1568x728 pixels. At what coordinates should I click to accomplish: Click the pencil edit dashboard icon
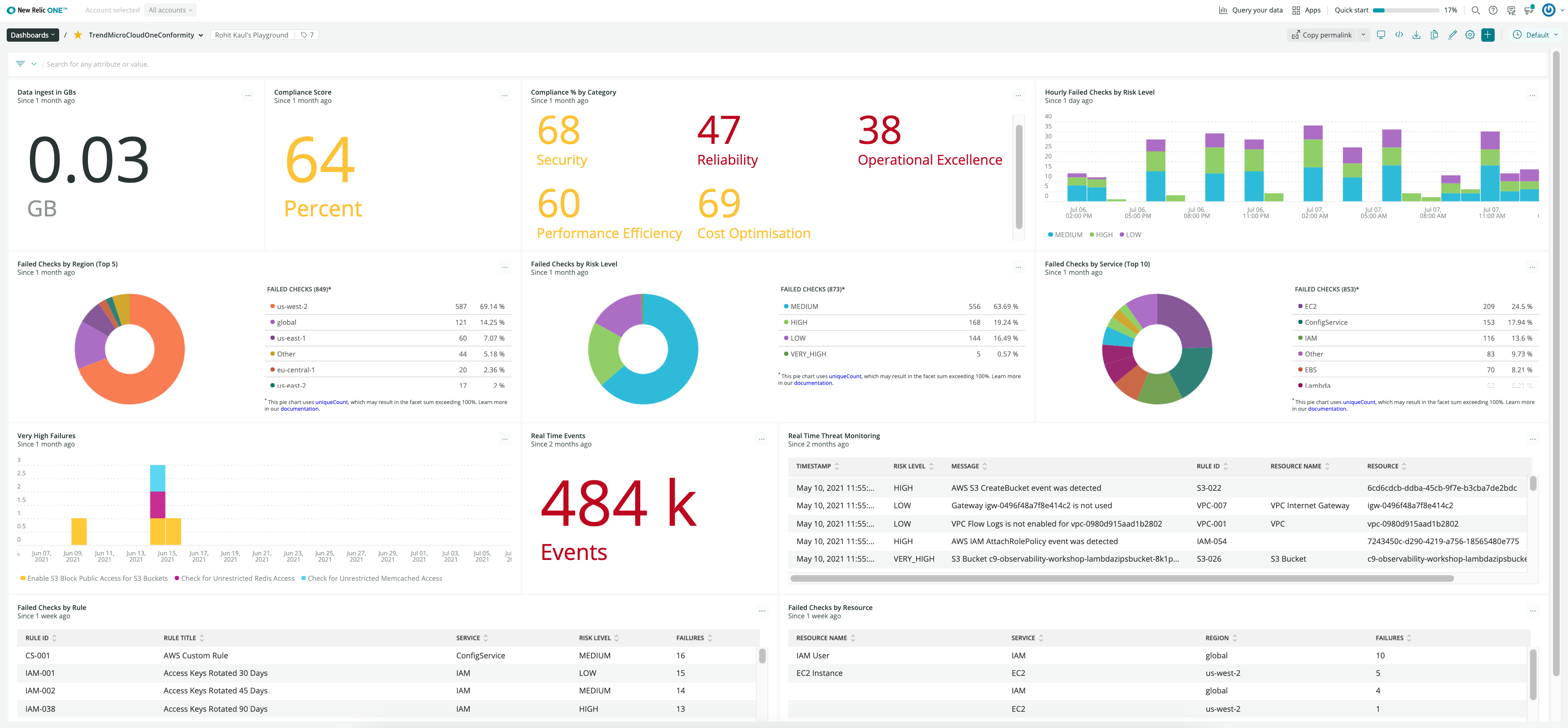pos(1453,35)
